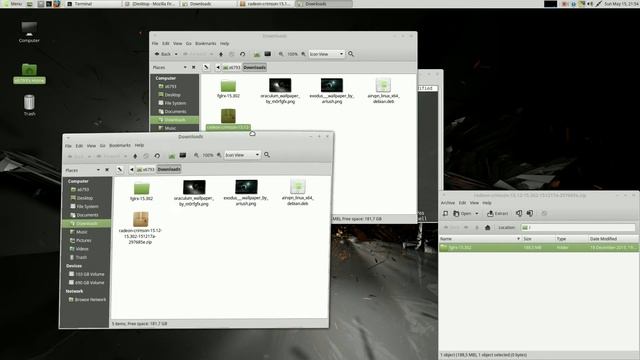Zoom in in front Downloads window
640x360 pixels.
coord(219,155)
